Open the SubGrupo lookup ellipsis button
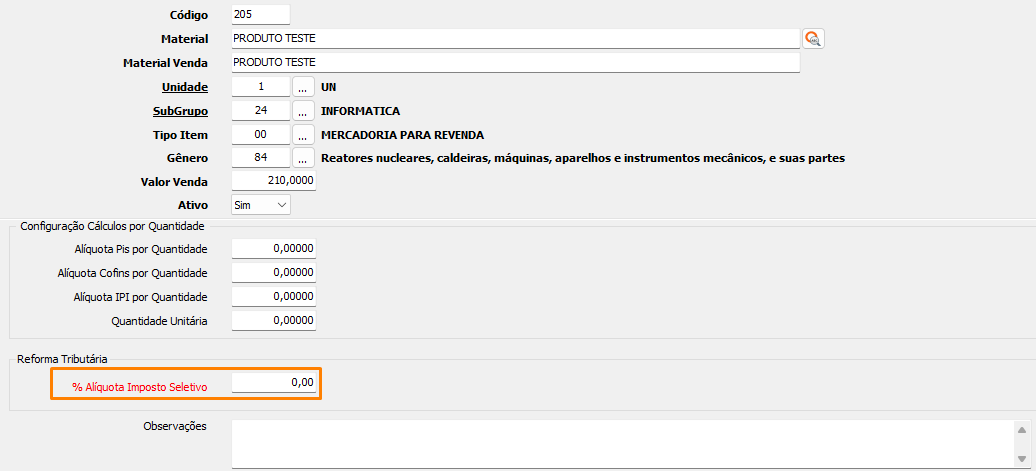 303,111
